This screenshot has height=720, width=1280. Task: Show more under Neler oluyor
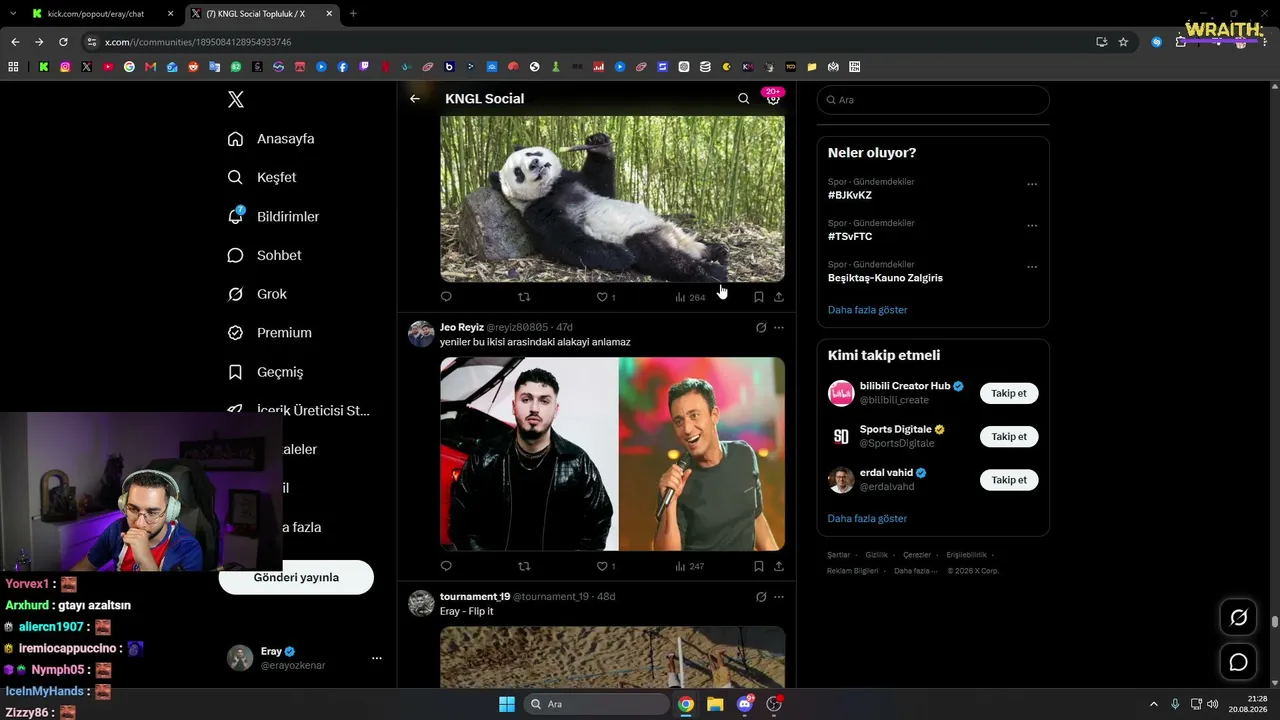[x=867, y=310]
